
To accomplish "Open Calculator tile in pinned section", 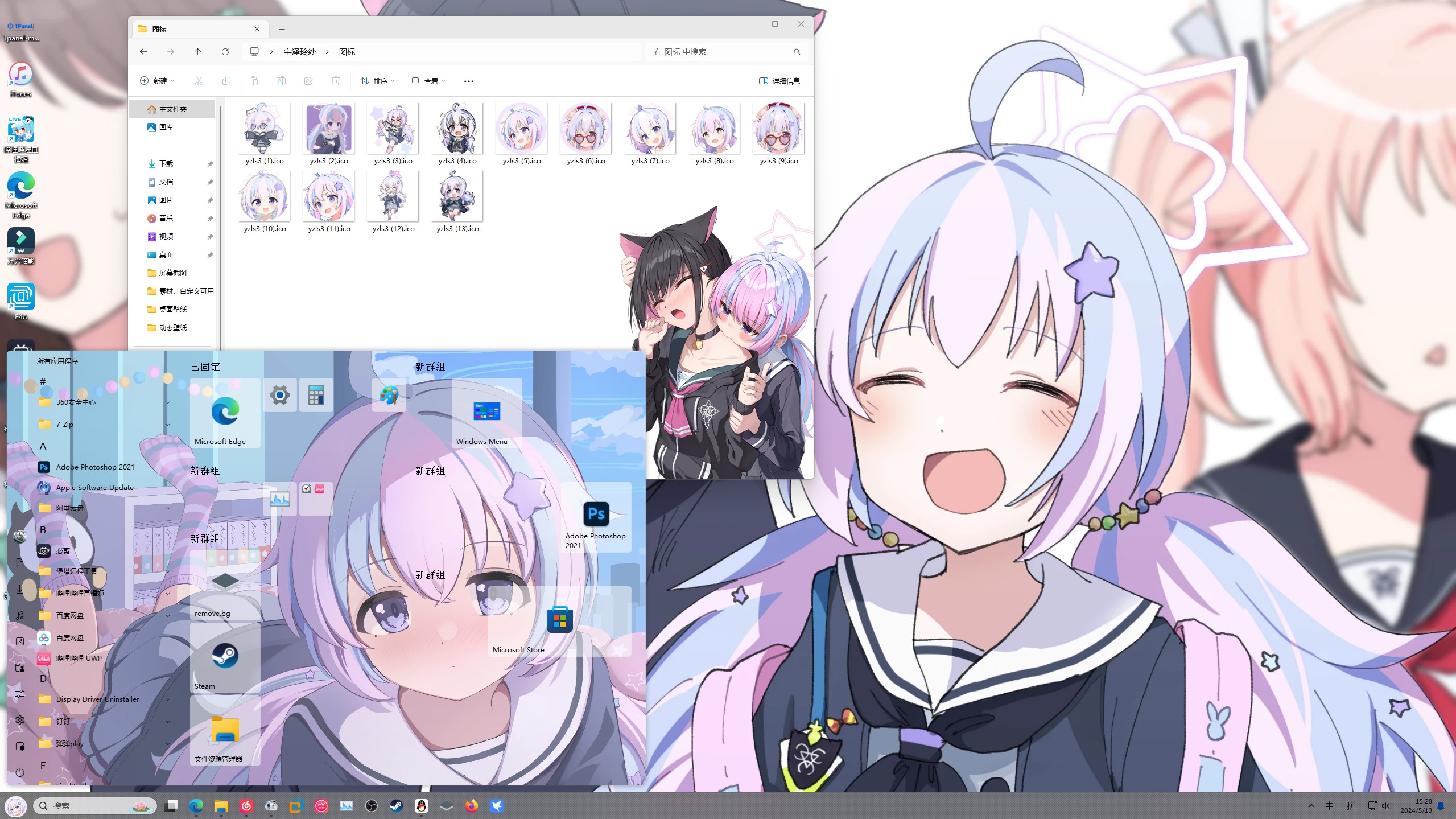I will 316,394.
